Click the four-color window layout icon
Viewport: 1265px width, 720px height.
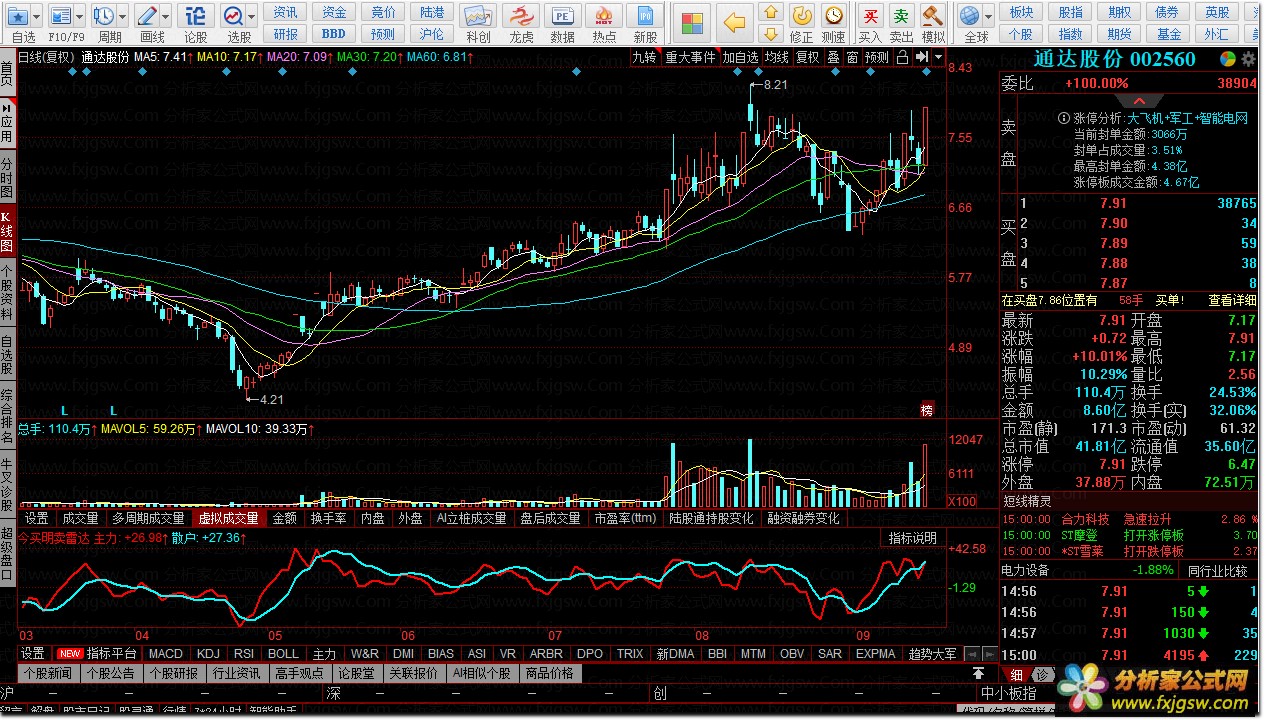pos(690,22)
